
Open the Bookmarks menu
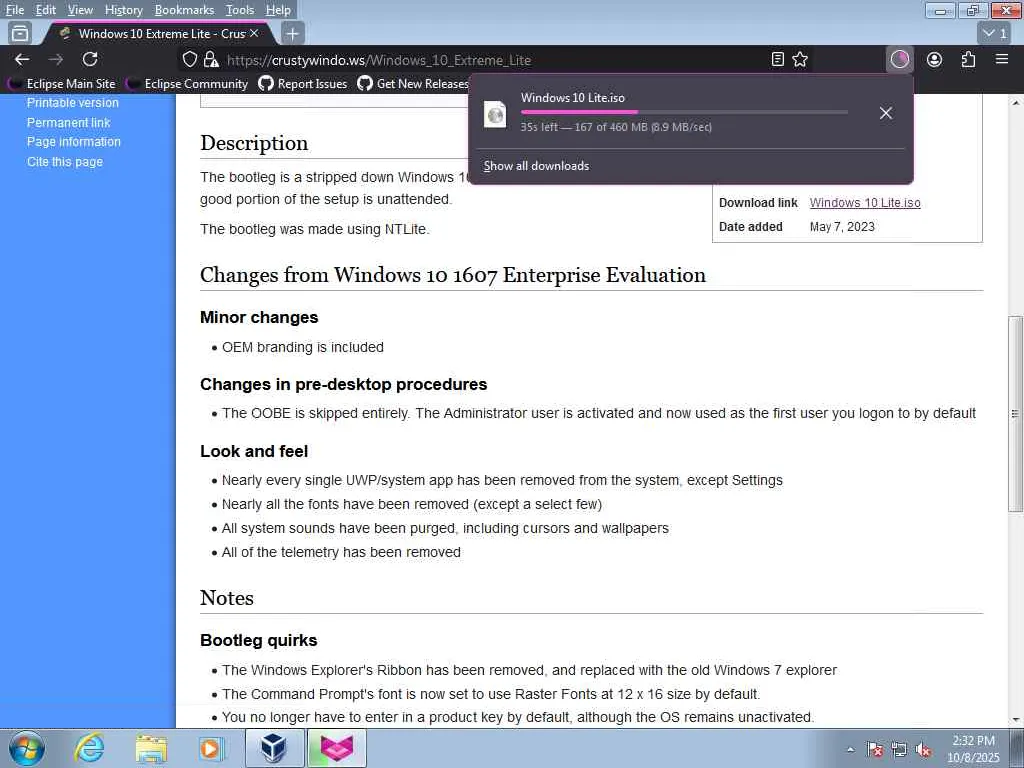(x=184, y=10)
